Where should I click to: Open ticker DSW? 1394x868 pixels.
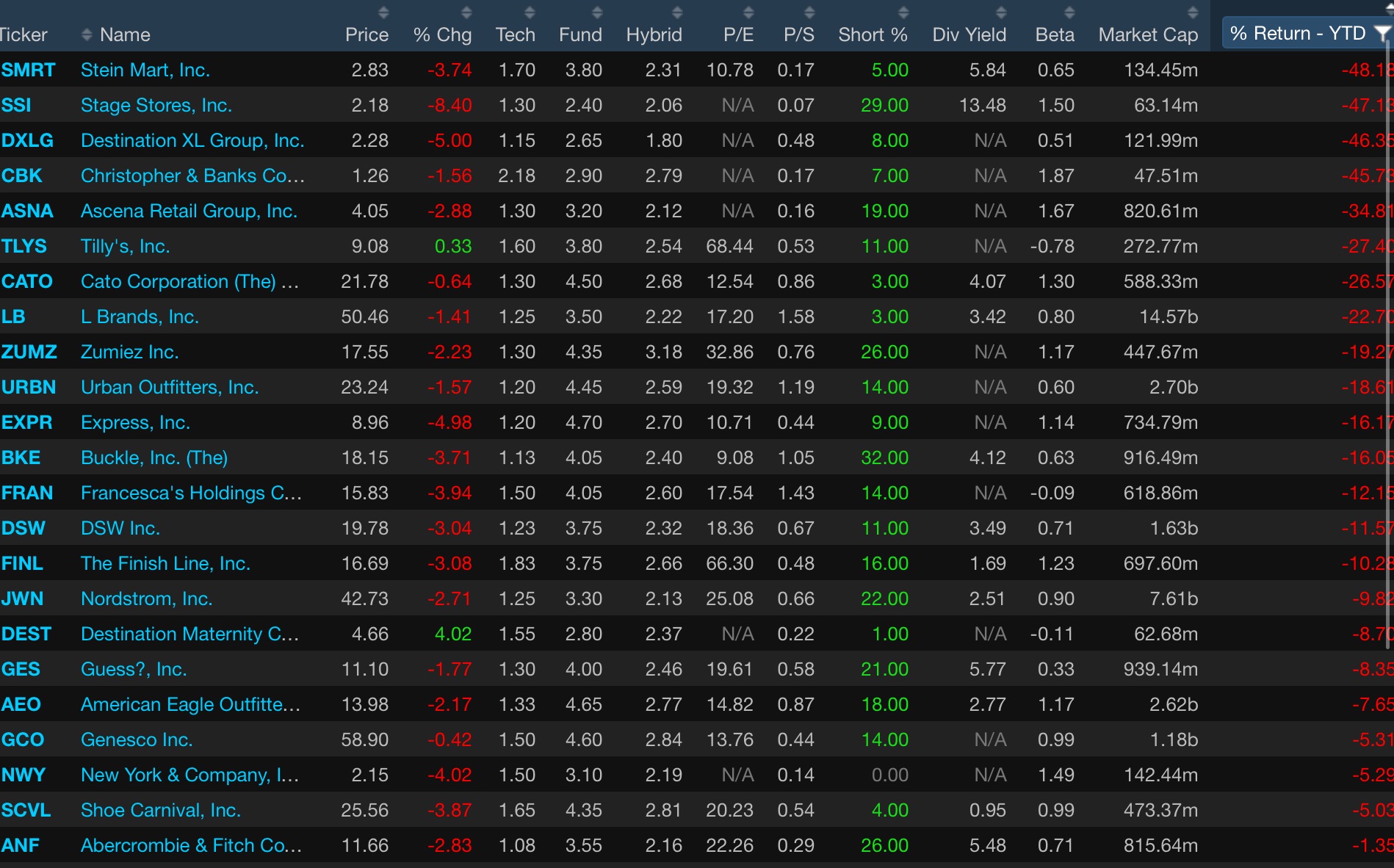pyautogui.click(x=23, y=528)
